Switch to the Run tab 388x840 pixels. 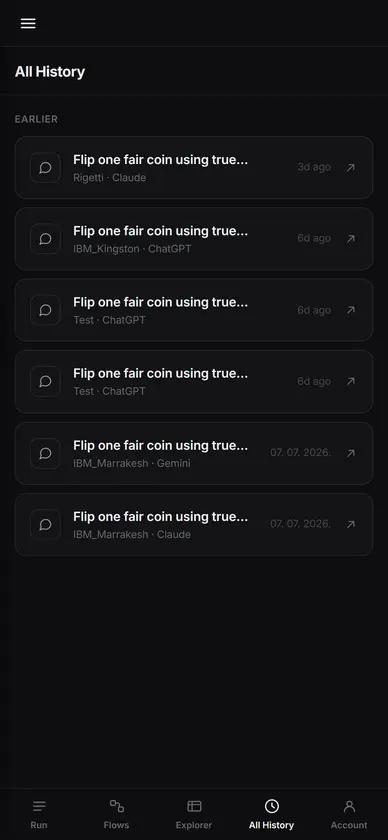(39, 814)
